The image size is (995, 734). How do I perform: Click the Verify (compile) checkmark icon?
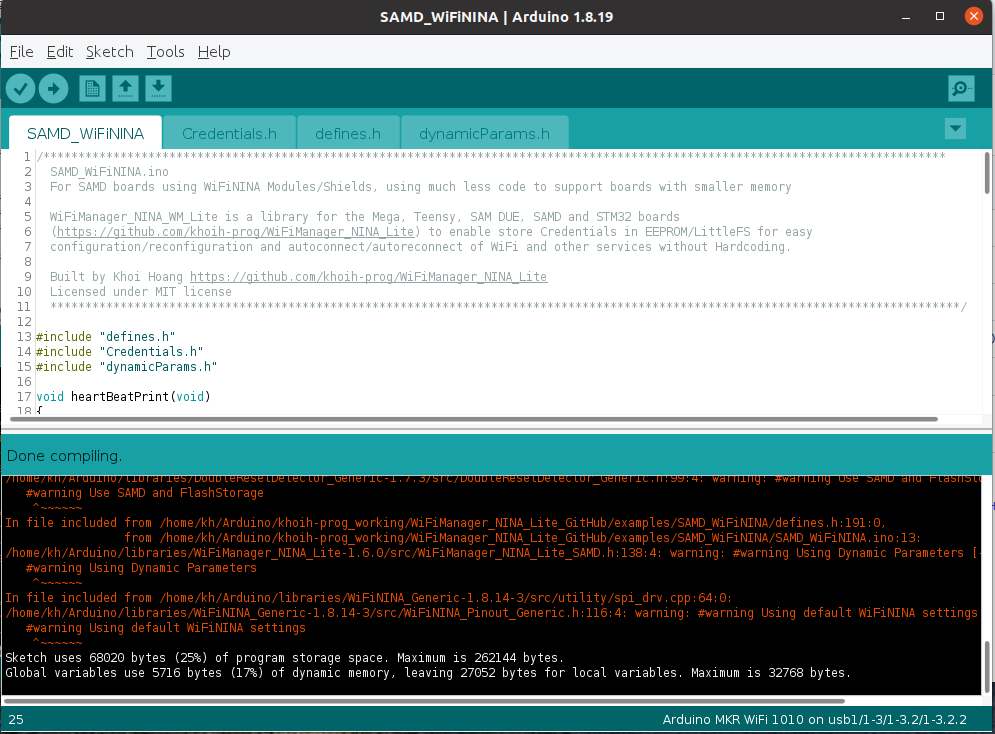(20, 88)
